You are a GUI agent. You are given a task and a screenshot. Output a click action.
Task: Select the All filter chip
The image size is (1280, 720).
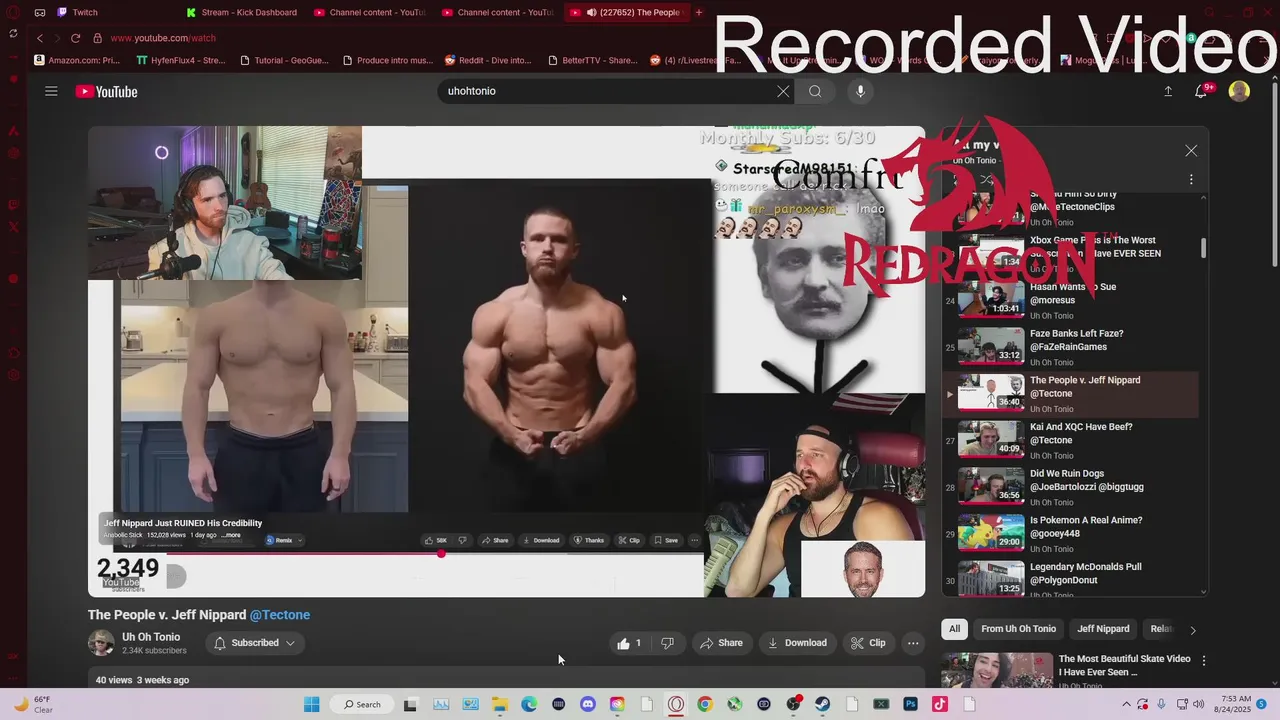coord(954,629)
